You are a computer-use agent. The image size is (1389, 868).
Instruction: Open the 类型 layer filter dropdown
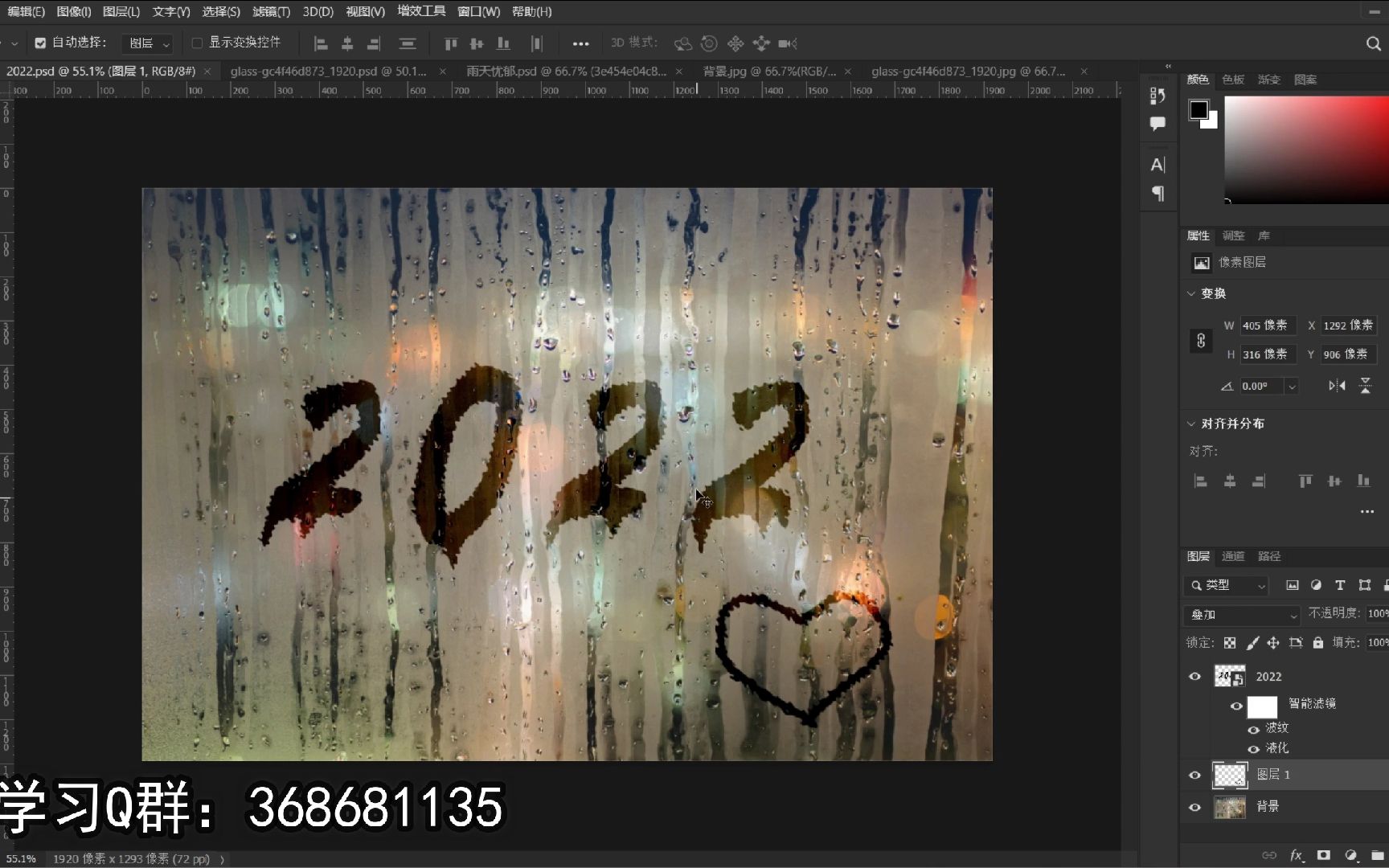[x=1226, y=585]
